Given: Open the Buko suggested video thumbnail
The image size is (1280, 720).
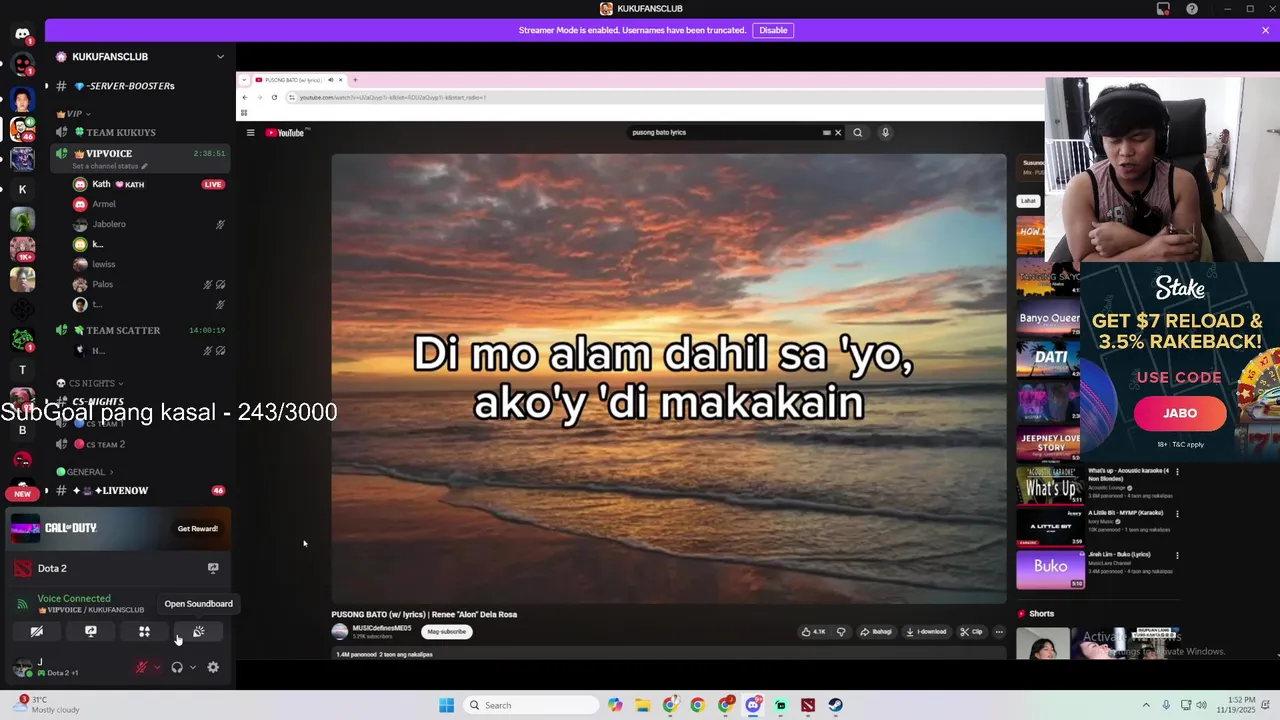Looking at the screenshot, I should click(1050, 570).
